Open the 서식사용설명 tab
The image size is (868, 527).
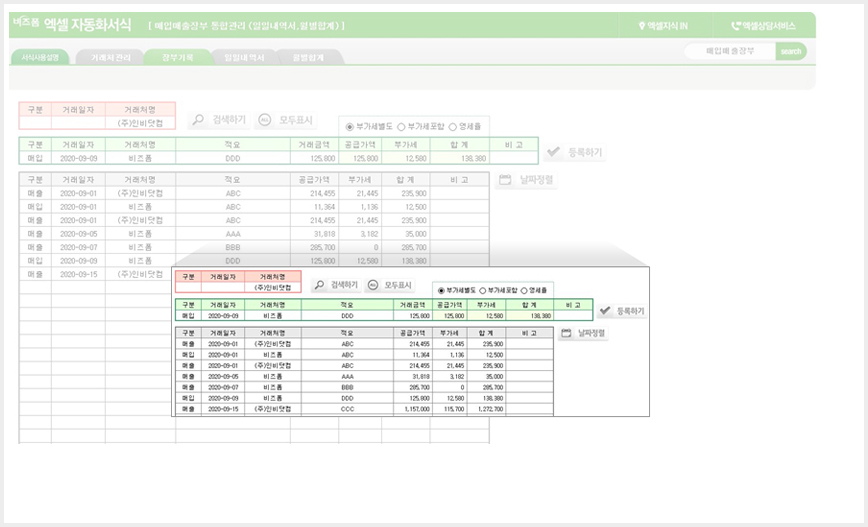(40, 58)
